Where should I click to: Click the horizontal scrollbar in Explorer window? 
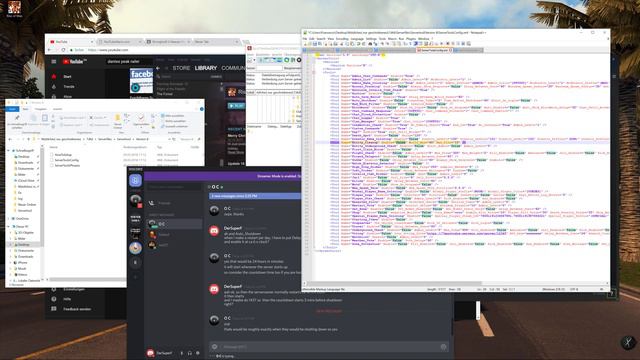point(88,280)
